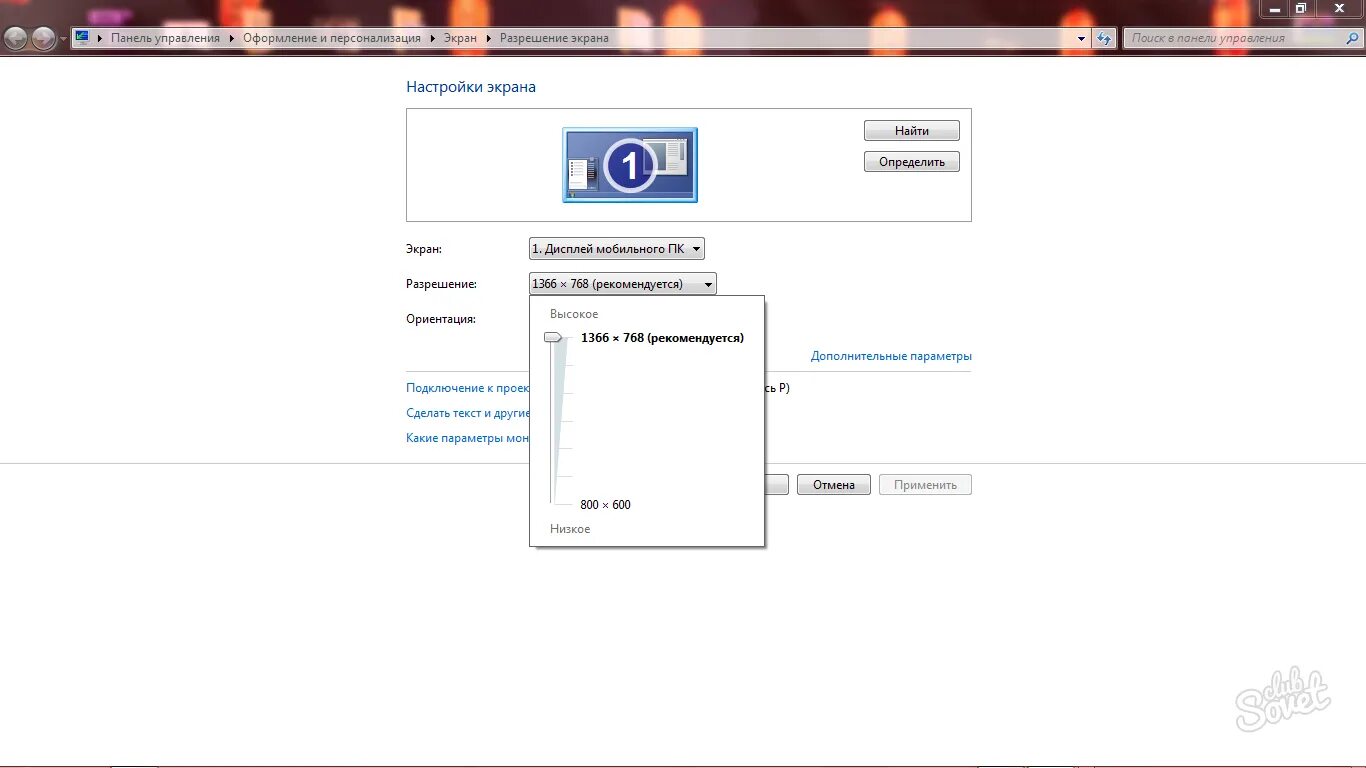This screenshot has width=1366, height=768.
Task: Open breadcrumb arrow after Экран
Action: click(489, 38)
